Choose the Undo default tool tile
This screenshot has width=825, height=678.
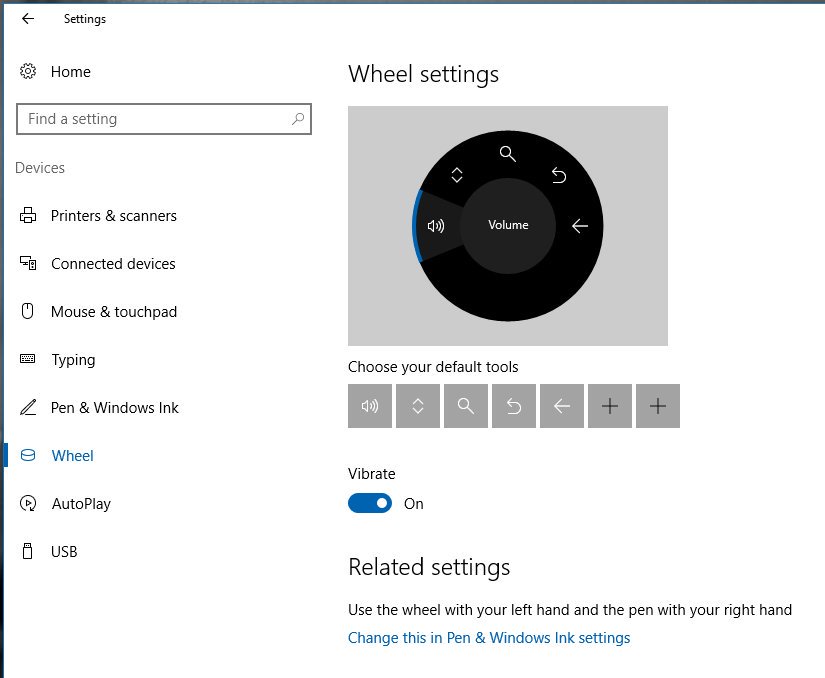[514, 406]
